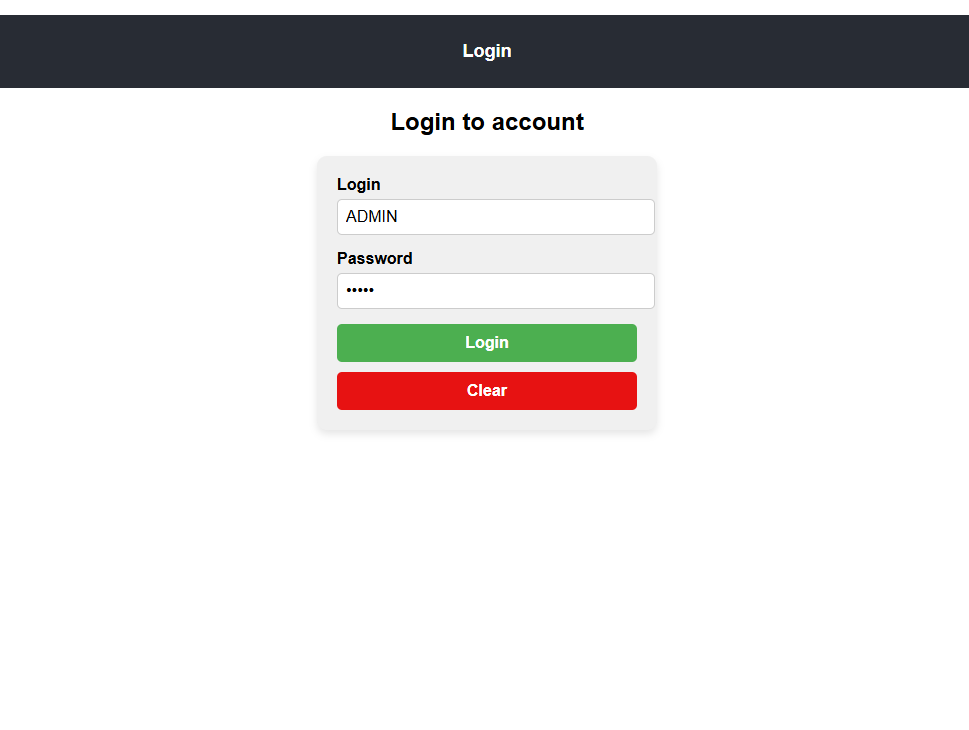The image size is (969, 730).
Task: Click the dark header bar background
Action: click(185, 51)
